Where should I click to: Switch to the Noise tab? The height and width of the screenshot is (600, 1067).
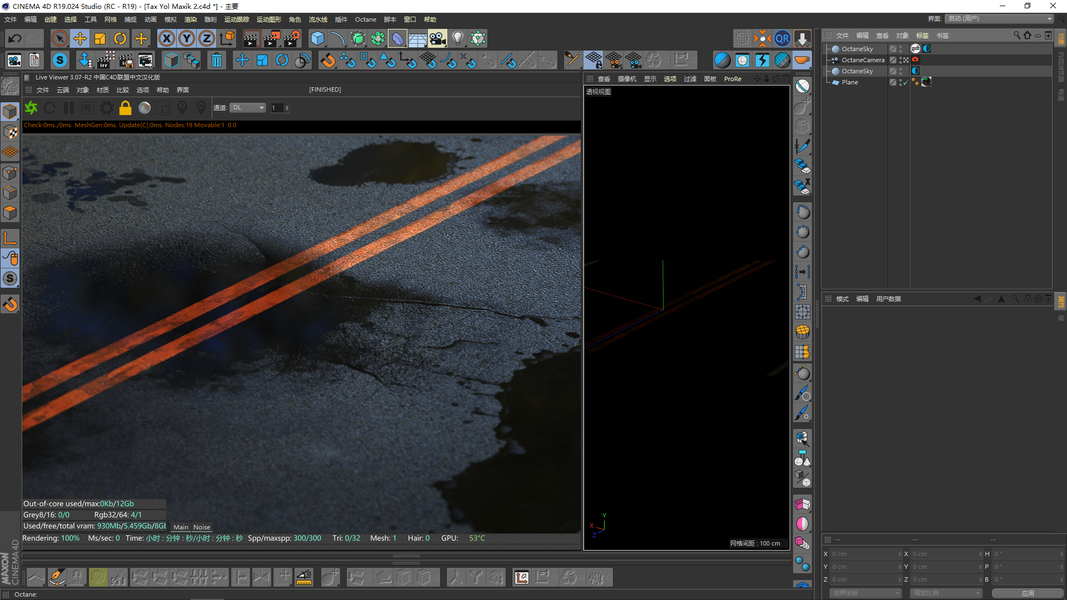click(x=201, y=527)
